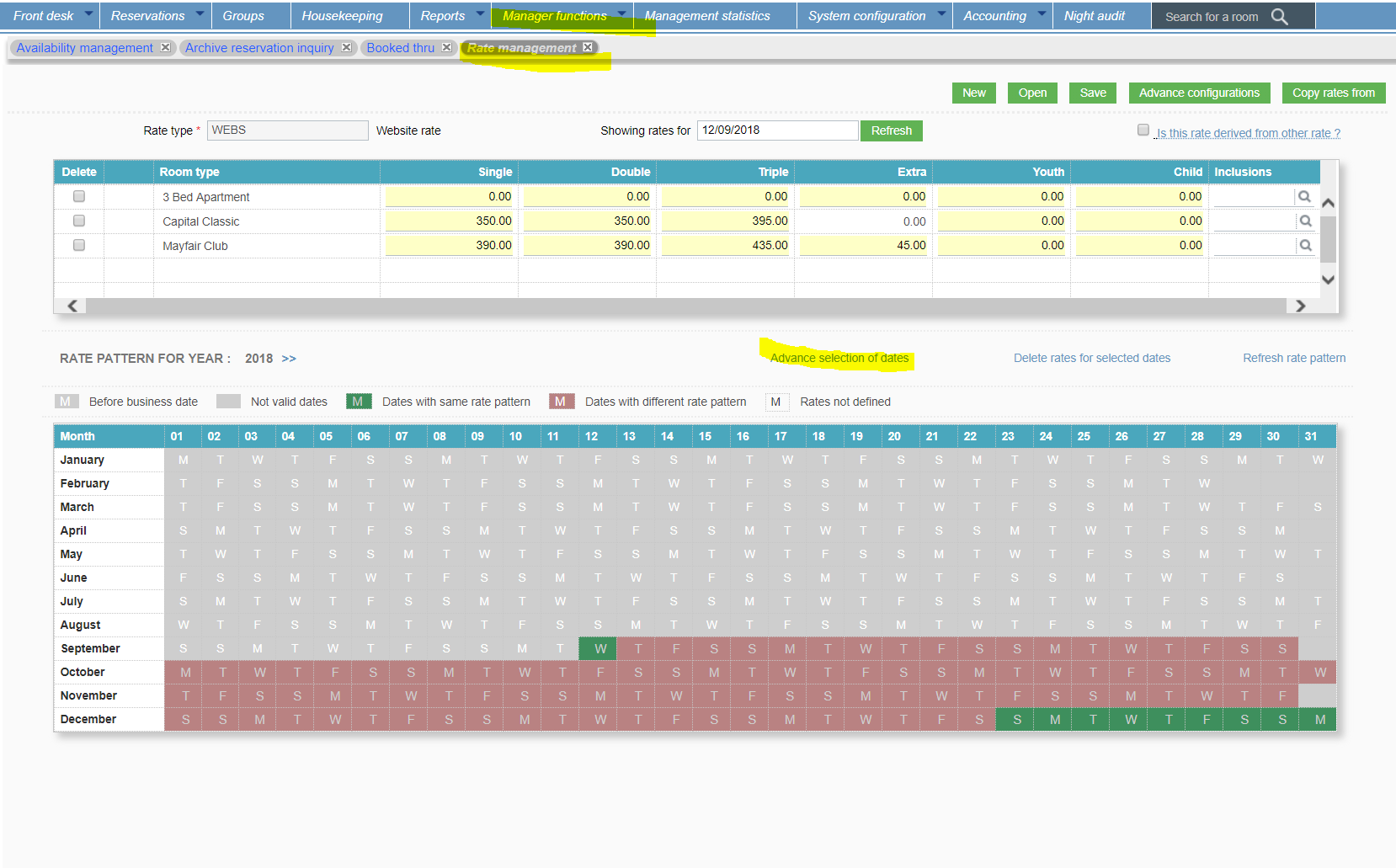Switch to Availability management tab
1396x868 pixels.
[85, 48]
